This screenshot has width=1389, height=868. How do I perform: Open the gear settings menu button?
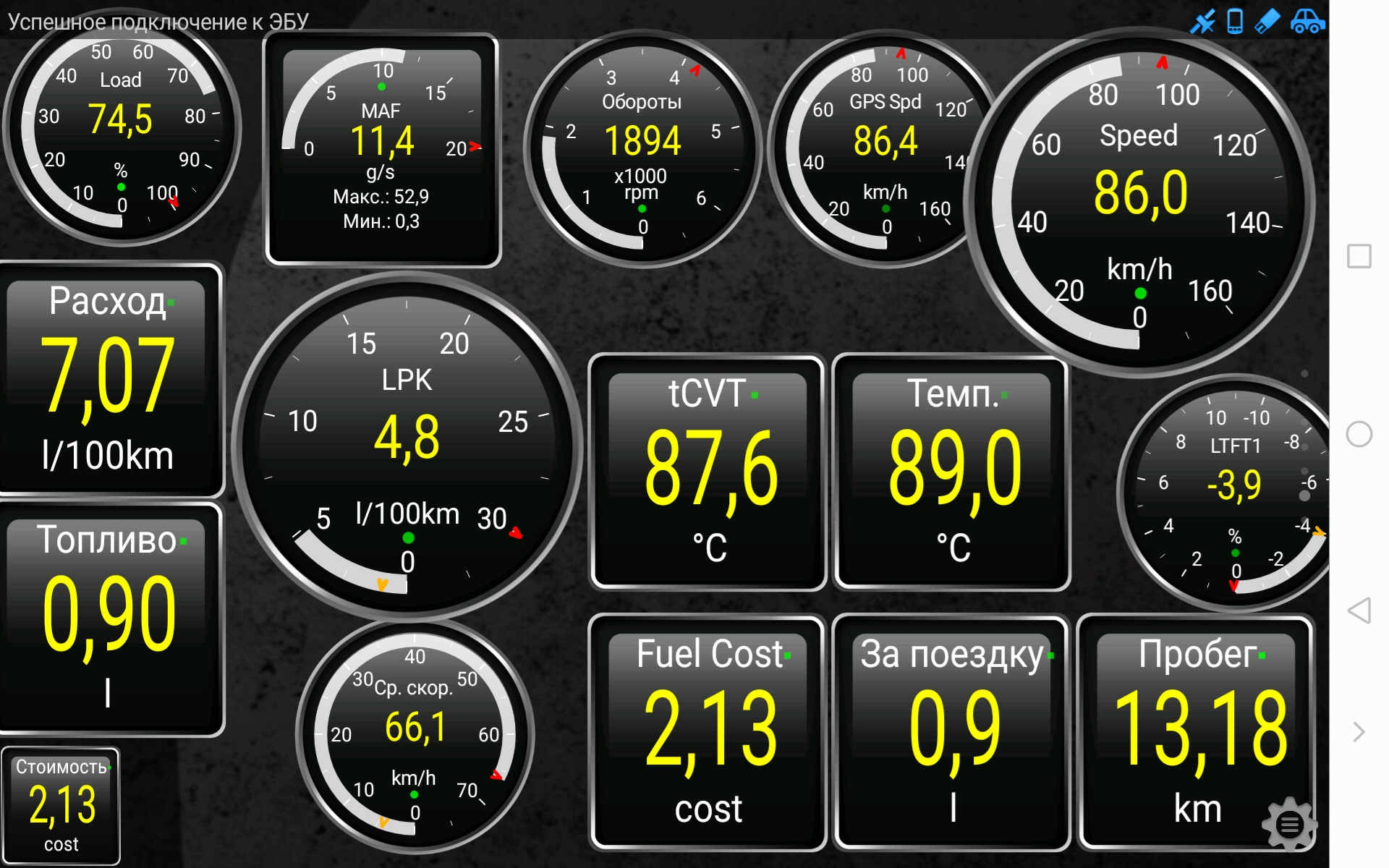pyautogui.click(x=1289, y=824)
